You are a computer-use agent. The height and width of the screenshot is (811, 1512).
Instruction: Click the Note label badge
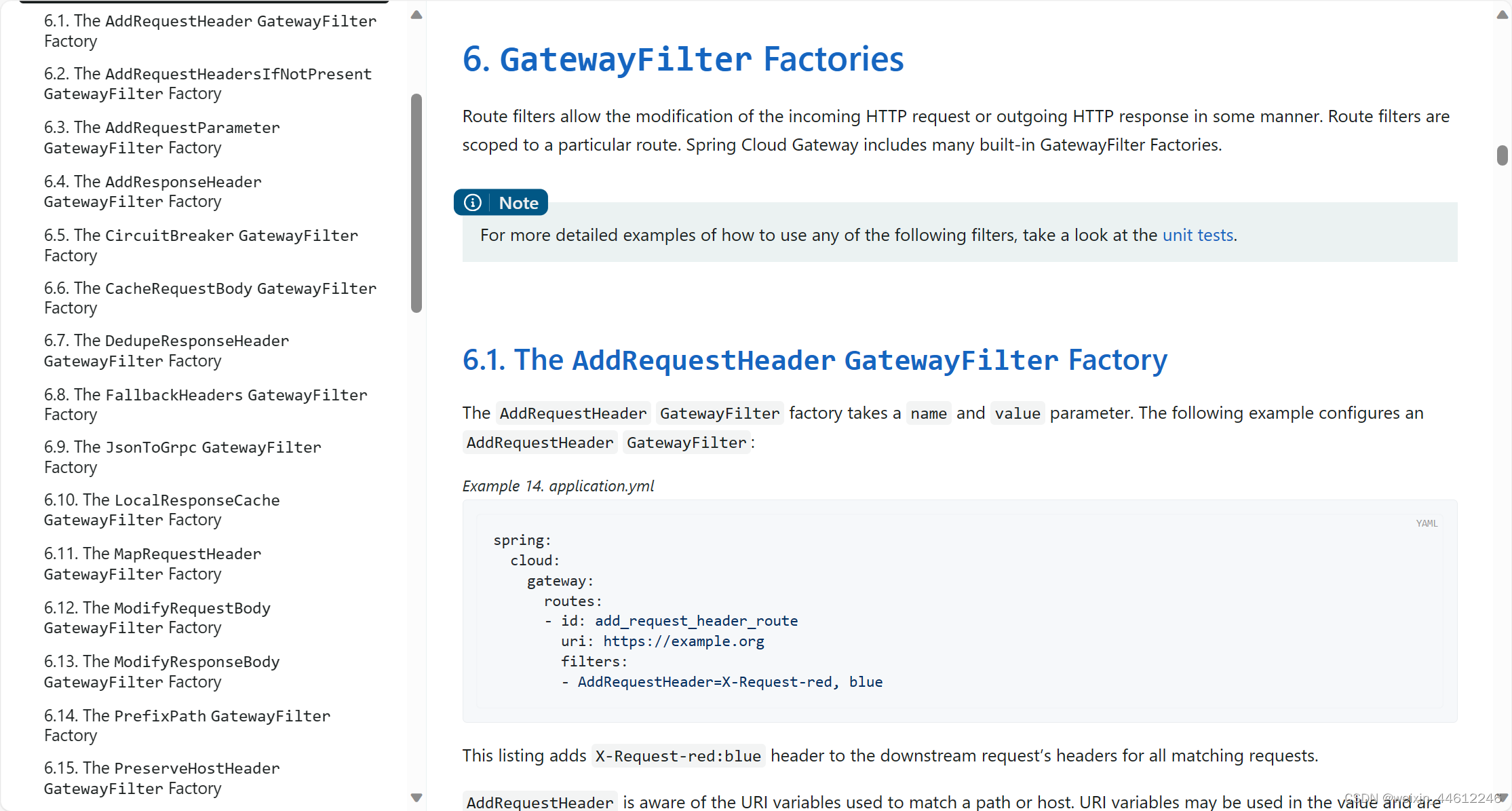coord(501,202)
